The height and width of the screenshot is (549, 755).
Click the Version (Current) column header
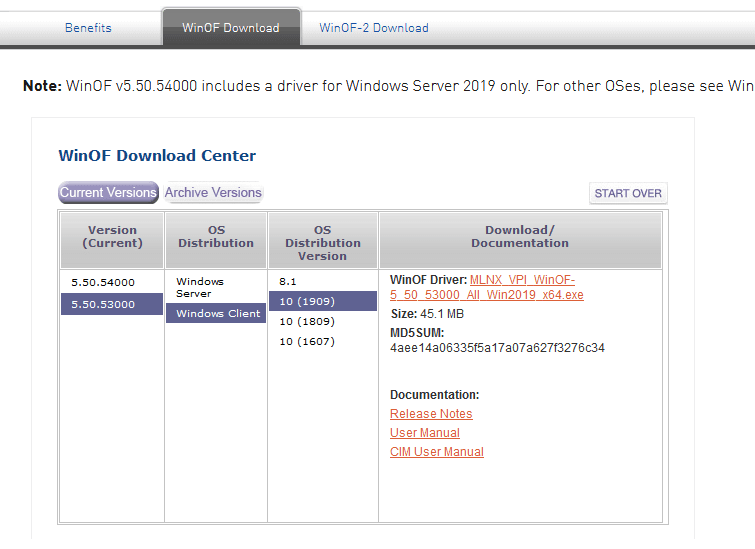tap(112, 240)
